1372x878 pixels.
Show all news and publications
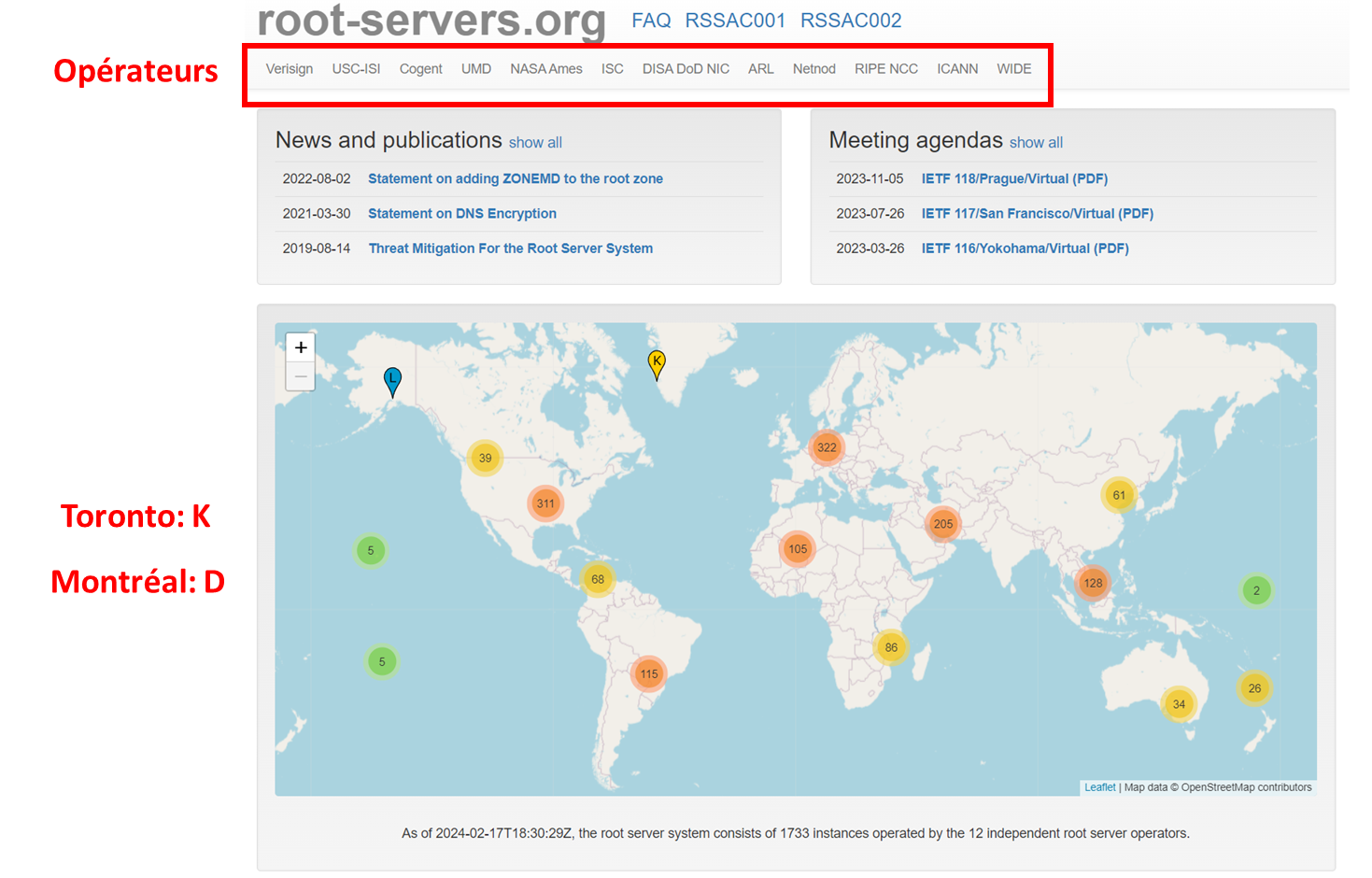[x=535, y=143]
